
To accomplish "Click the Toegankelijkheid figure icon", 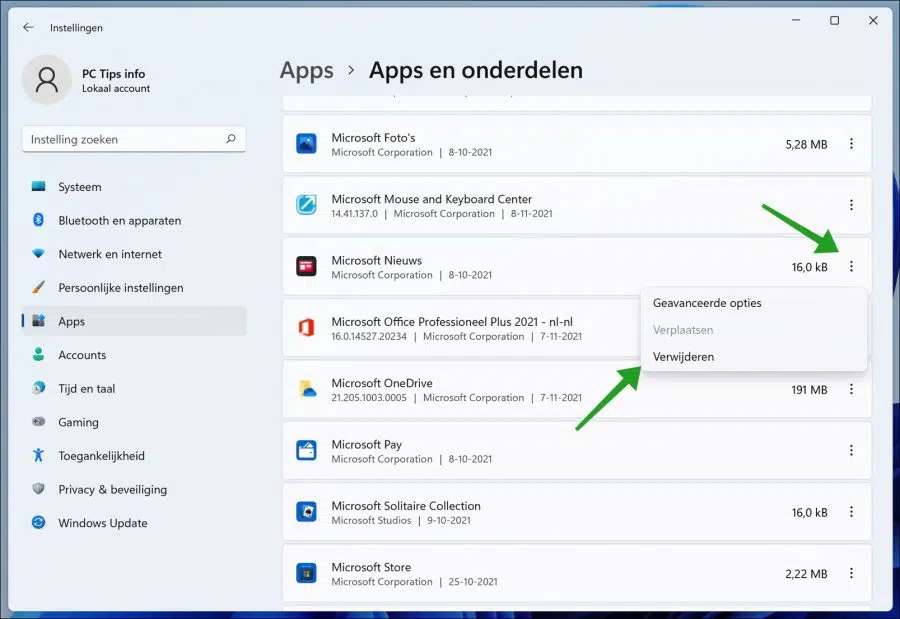I will click(x=38, y=455).
